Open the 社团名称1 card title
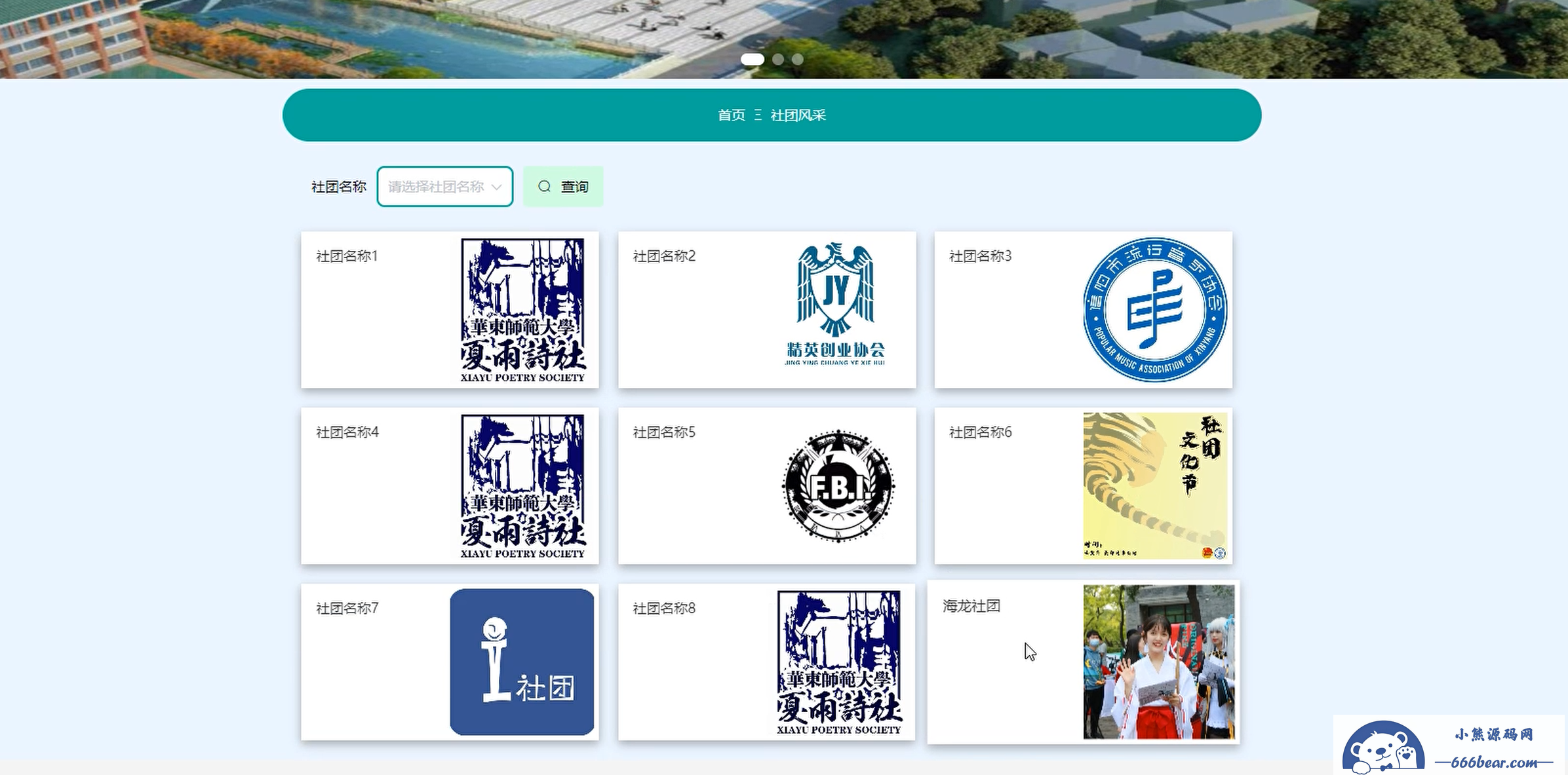The width and height of the screenshot is (1568, 775). pos(347,256)
